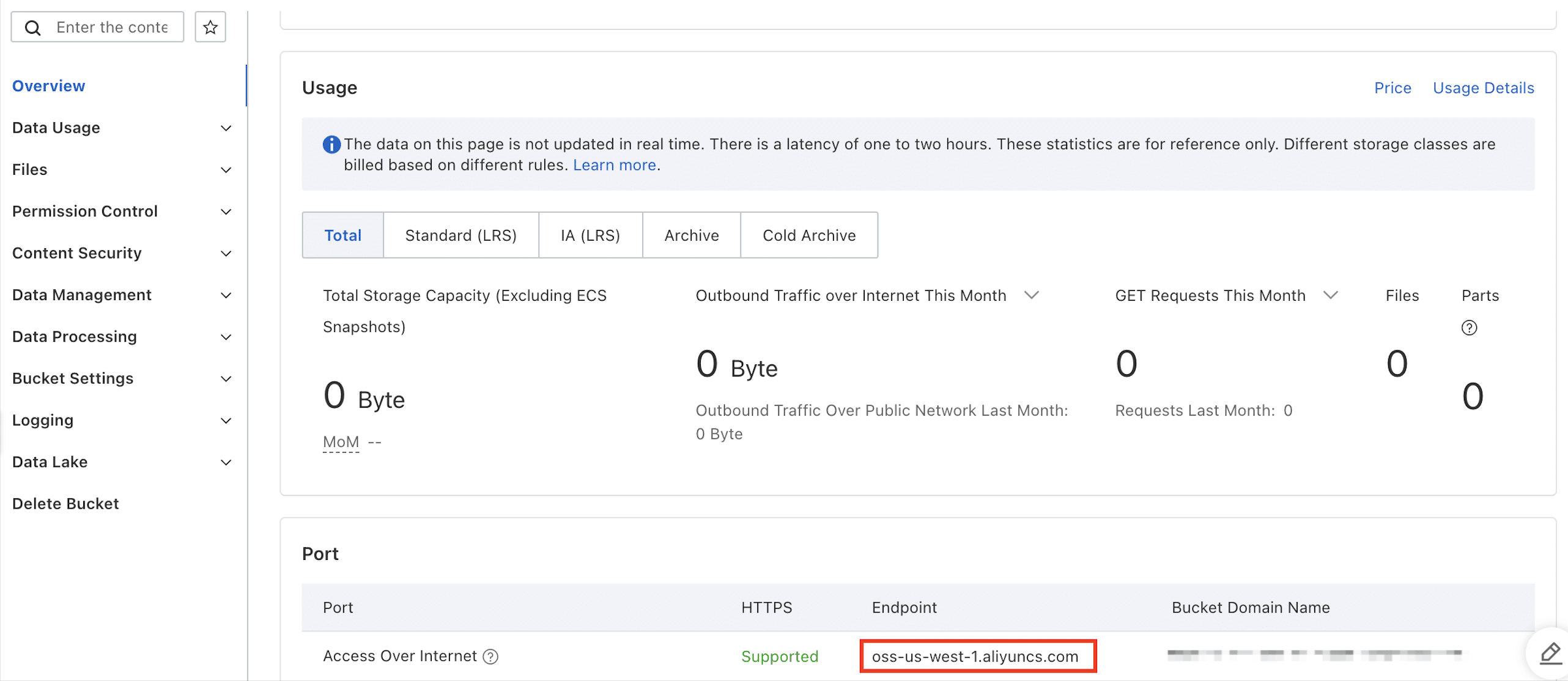Switch to the IA (LRS) tab
Viewport: 1568px width, 681px height.
click(x=590, y=235)
